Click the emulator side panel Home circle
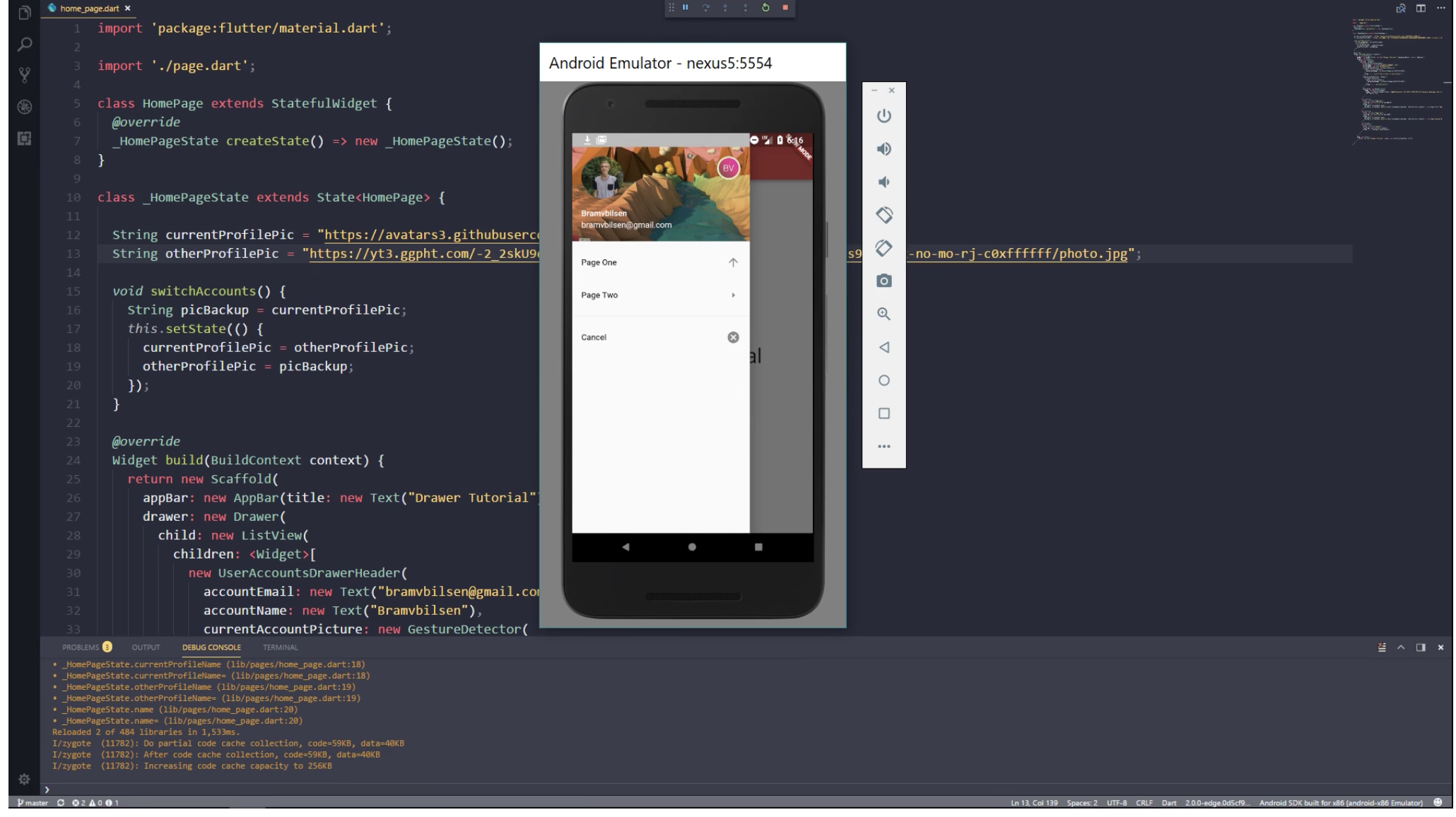This screenshot has height=817, width=1456. [883, 380]
